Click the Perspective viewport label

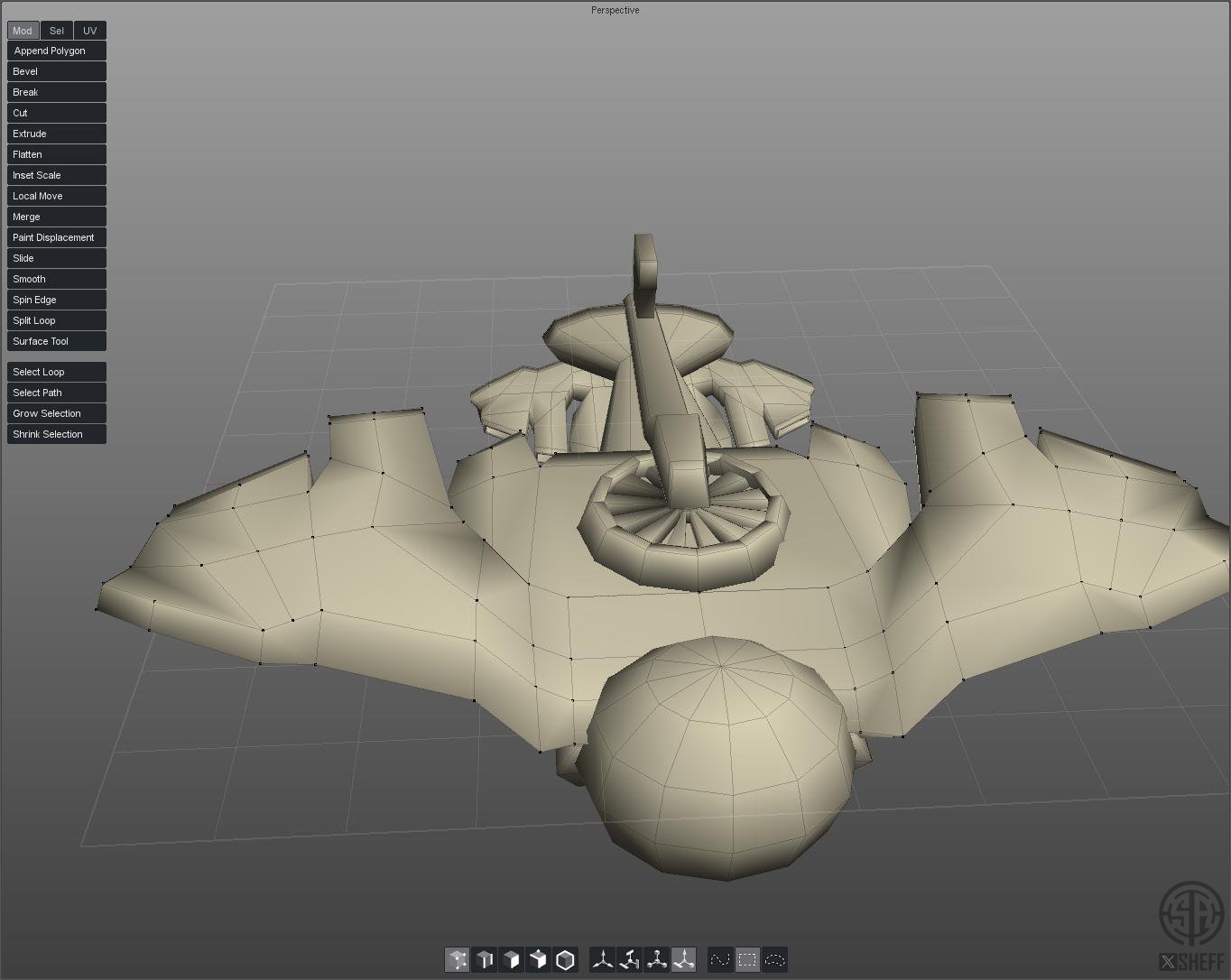615,10
